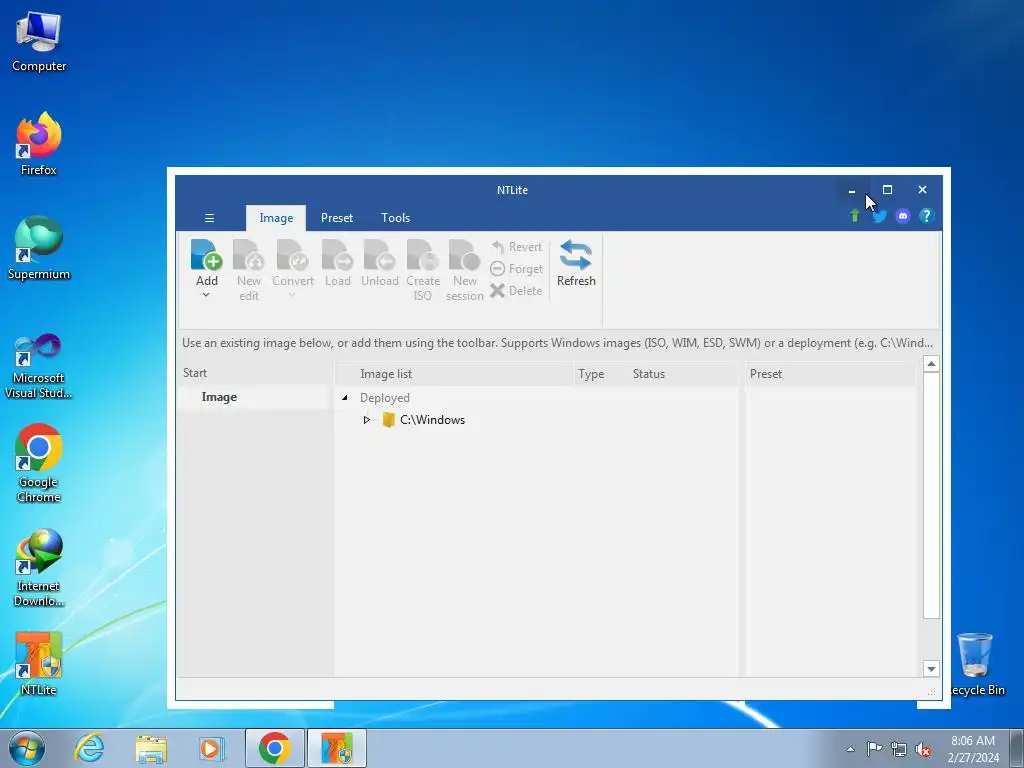1024x768 pixels.
Task: Click the Revert button
Action: coord(517,247)
